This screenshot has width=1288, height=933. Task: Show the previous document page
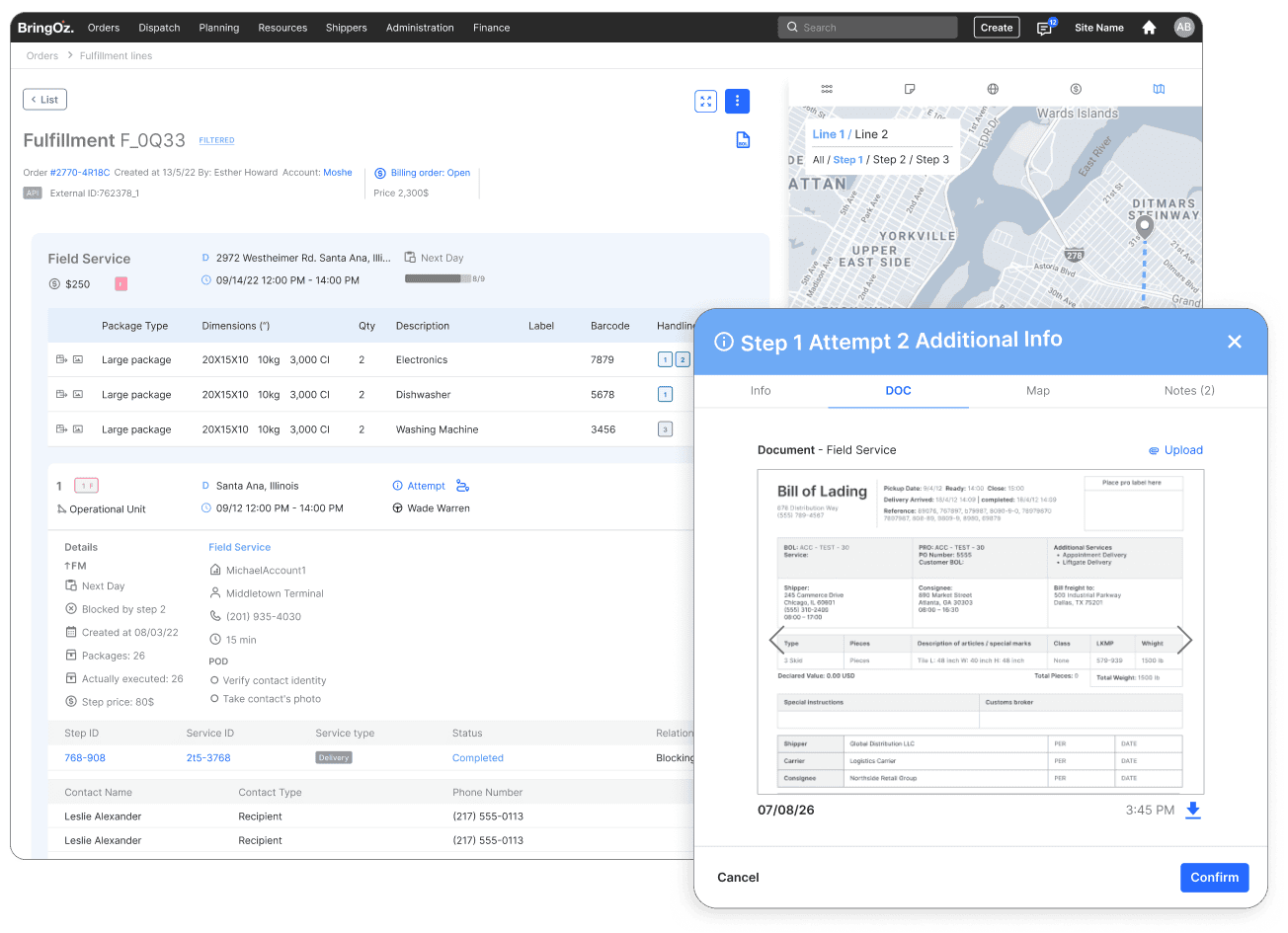click(776, 640)
